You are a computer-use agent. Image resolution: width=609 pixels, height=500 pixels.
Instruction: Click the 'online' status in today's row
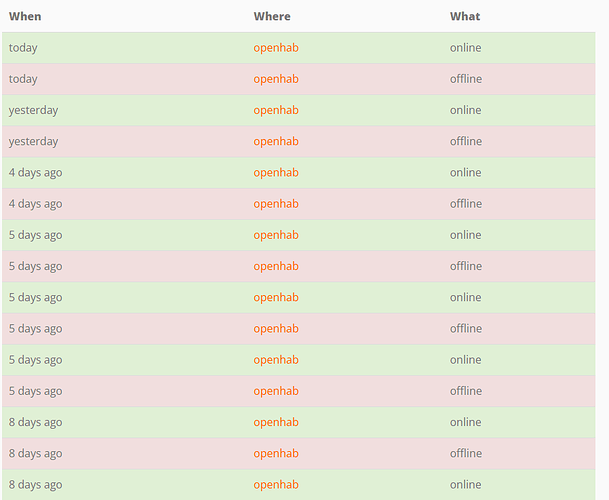coord(465,48)
